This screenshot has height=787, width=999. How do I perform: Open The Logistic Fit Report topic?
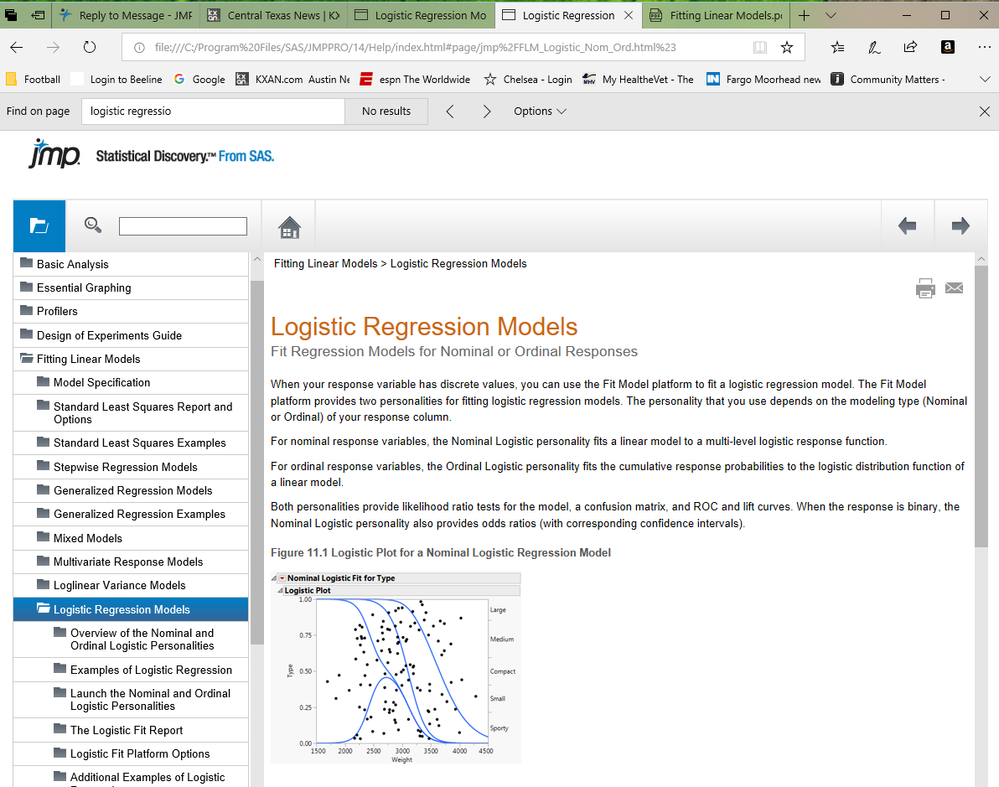pos(131,730)
